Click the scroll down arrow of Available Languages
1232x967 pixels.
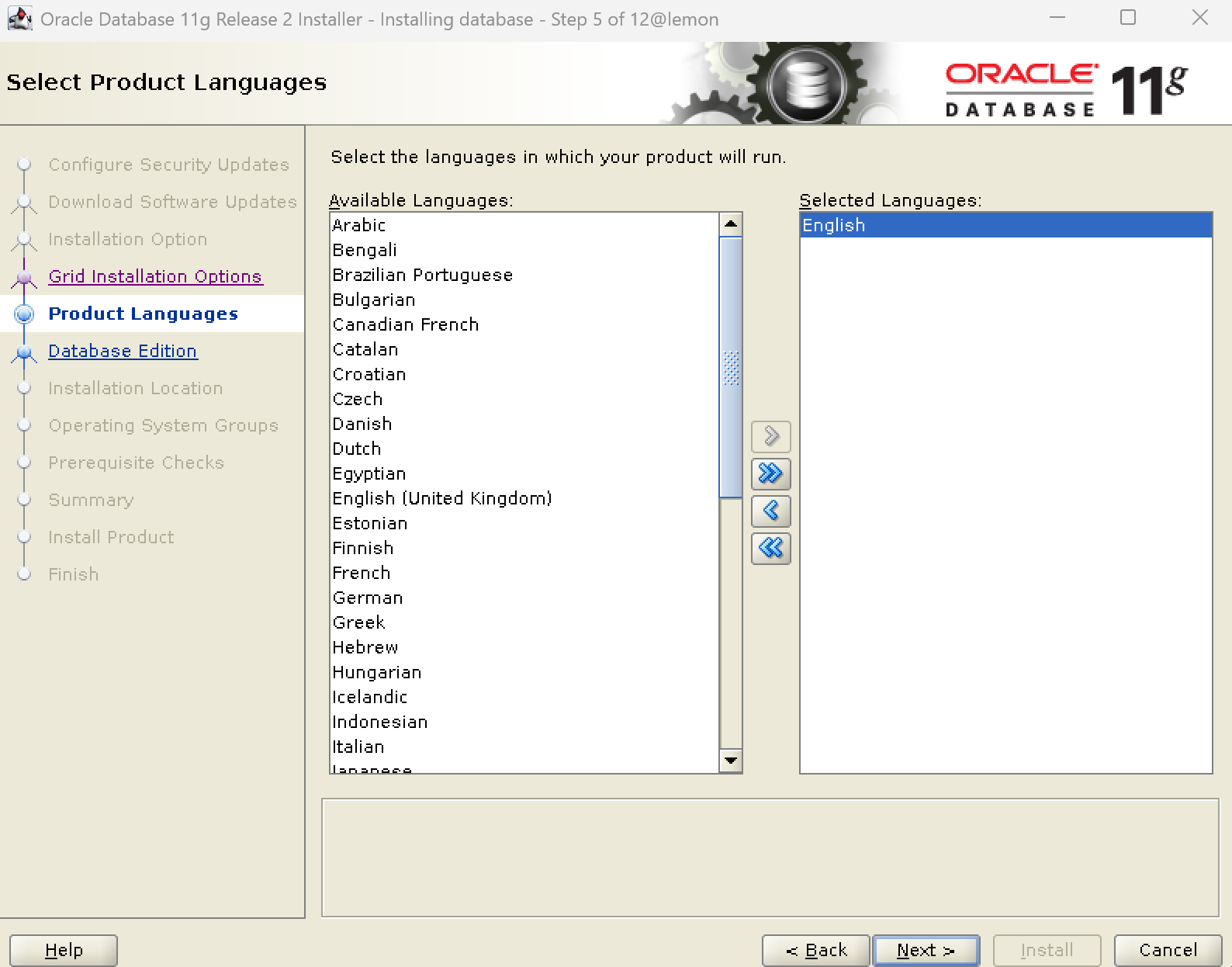point(731,761)
